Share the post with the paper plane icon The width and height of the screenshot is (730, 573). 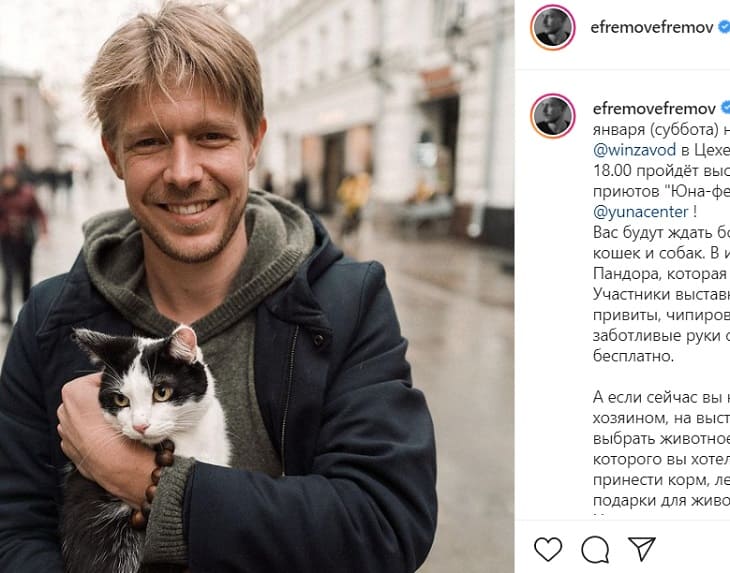tap(642, 549)
